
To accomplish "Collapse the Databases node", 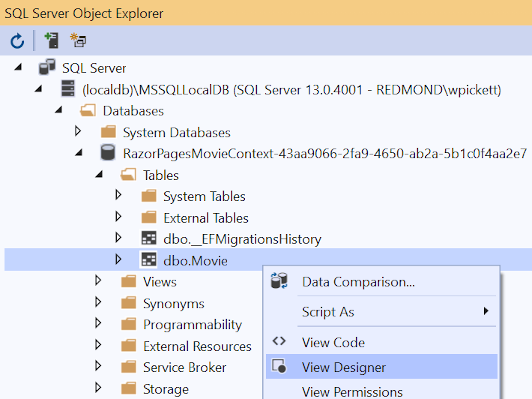I will point(59,110).
